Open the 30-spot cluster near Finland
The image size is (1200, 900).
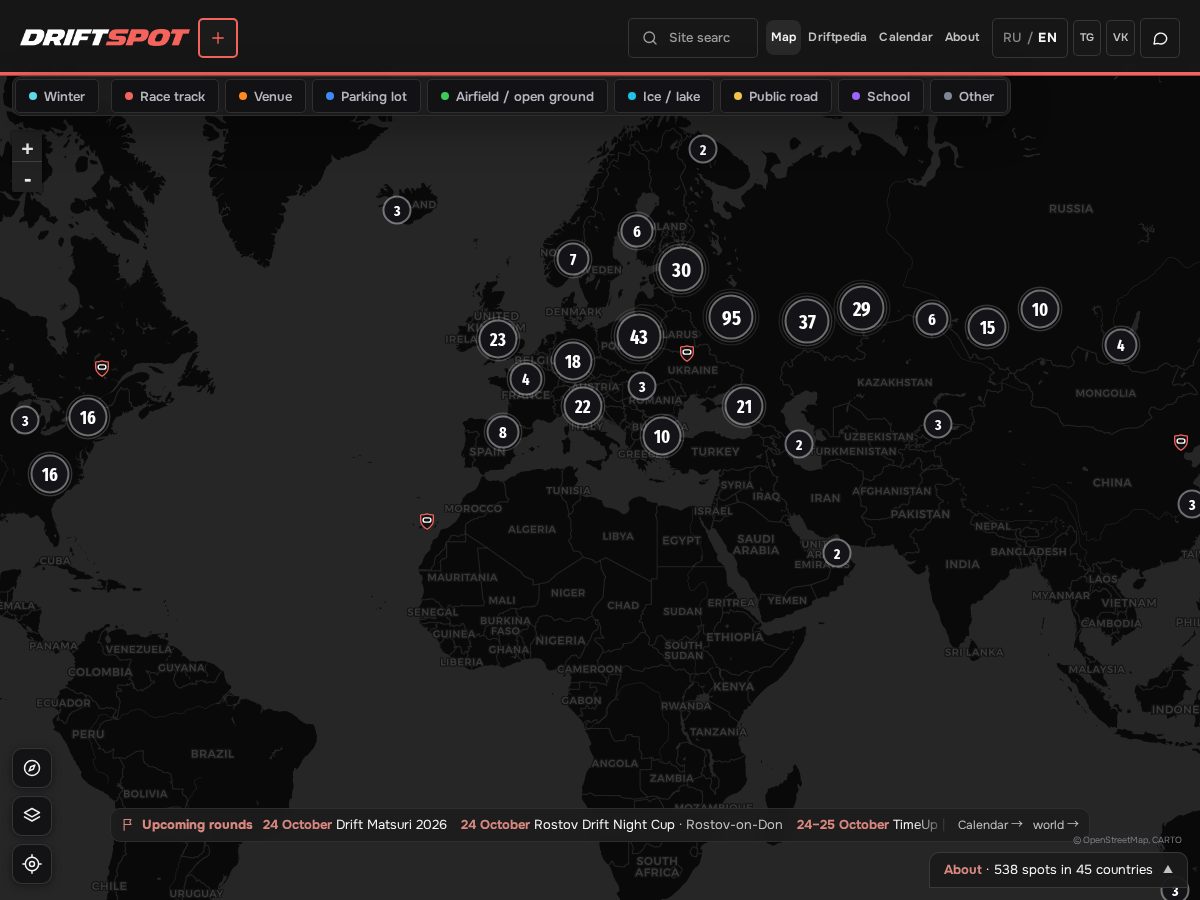[x=681, y=270]
